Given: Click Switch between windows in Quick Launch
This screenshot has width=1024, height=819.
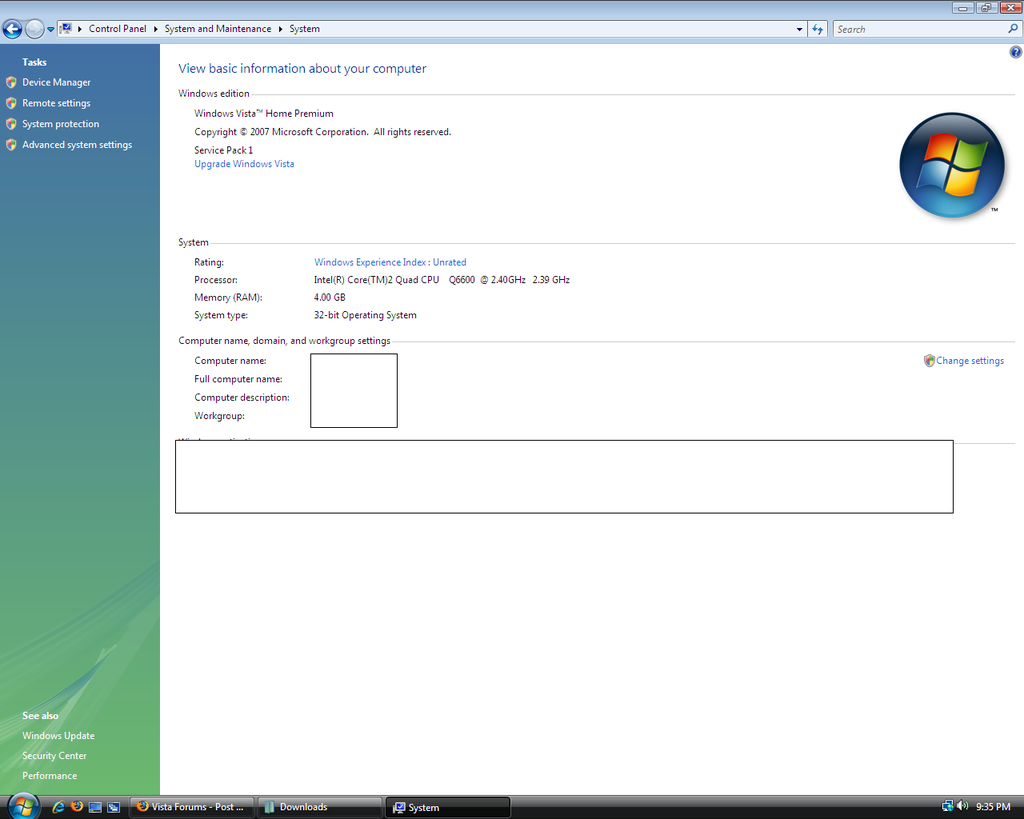Looking at the screenshot, I should click(114, 807).
